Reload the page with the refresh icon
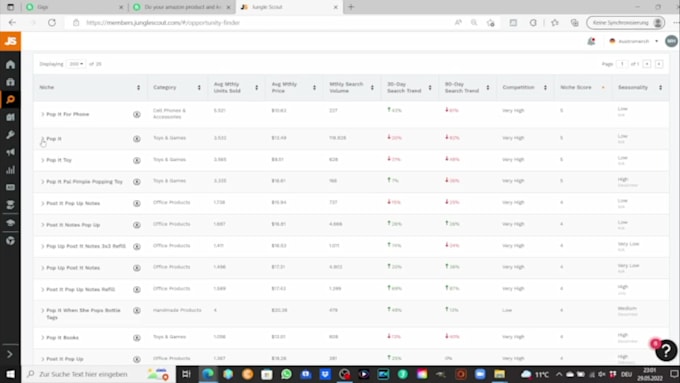 (52, 23)
